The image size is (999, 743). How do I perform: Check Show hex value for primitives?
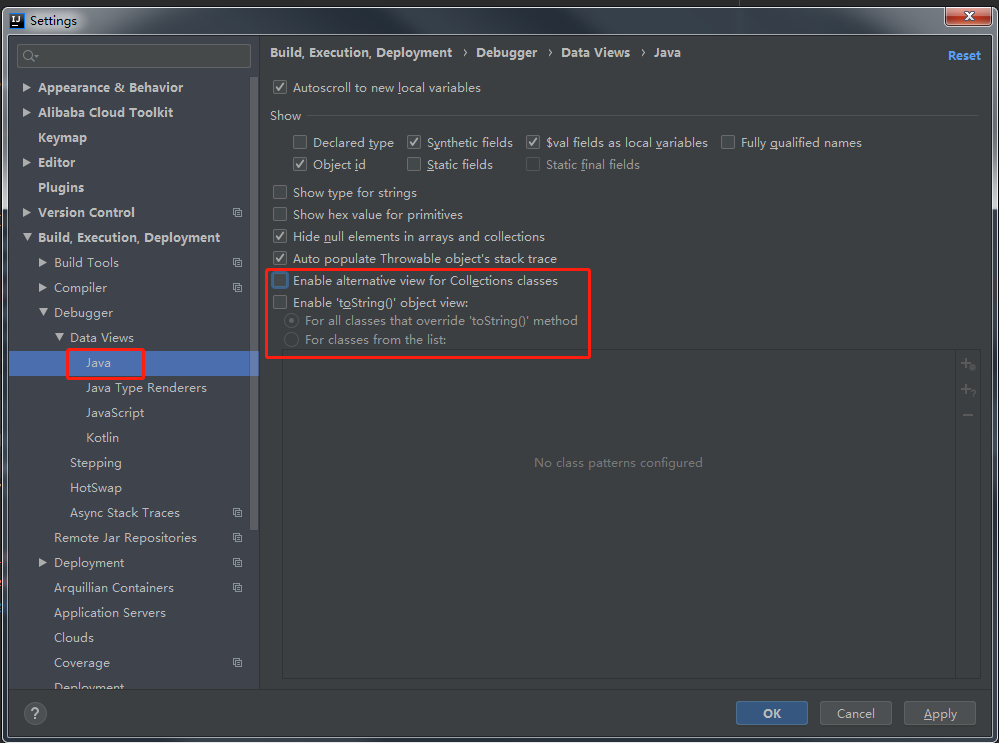click(x=280, y=215)
